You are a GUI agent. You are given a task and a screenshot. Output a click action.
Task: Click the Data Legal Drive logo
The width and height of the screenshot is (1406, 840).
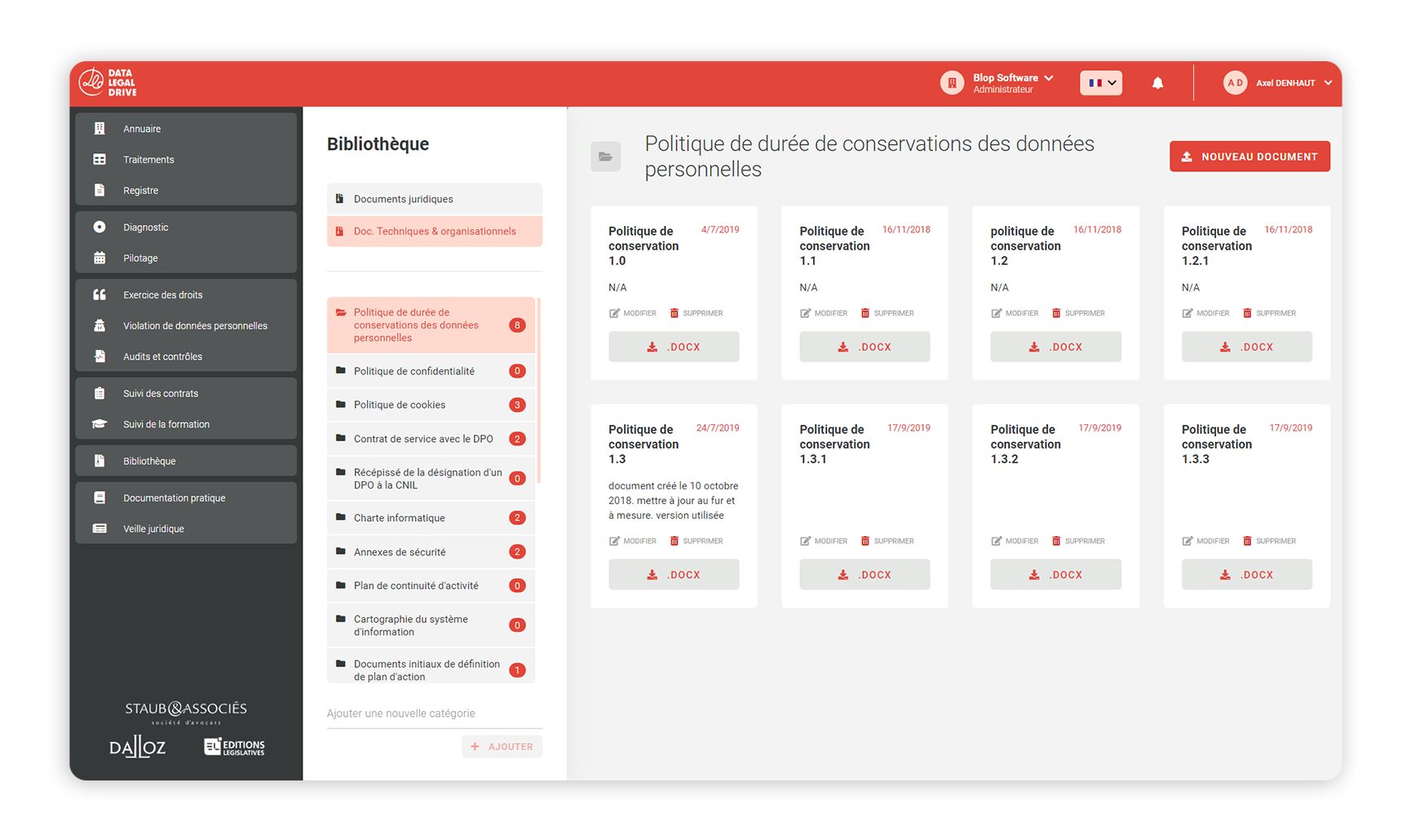coord(108,82)
